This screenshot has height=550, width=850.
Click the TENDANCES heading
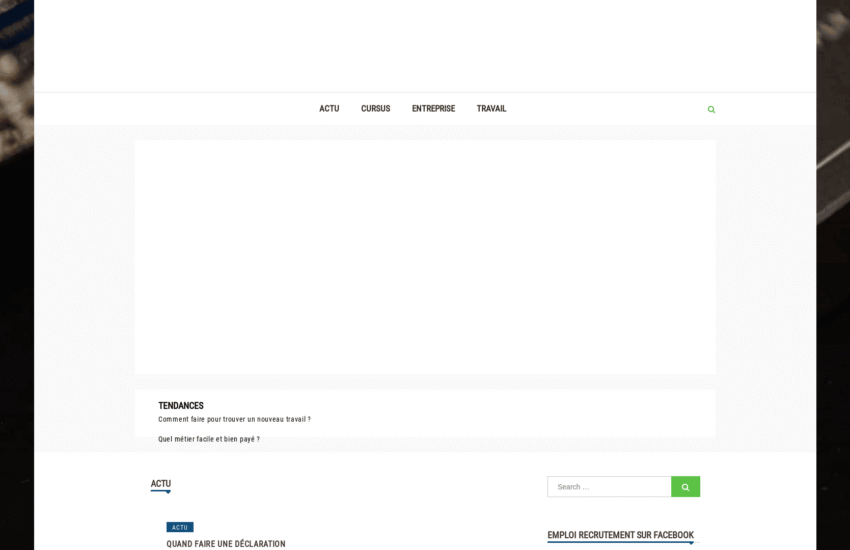click(x=181, y=405)
